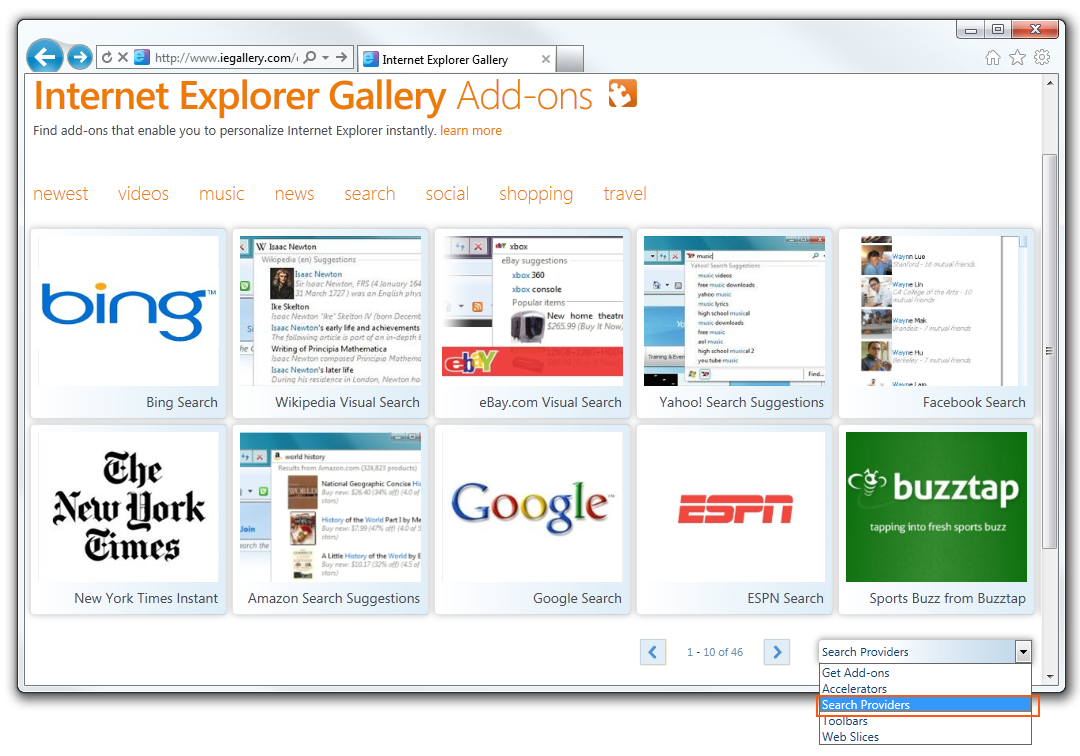This screenshot has height=756, width=1080.
Task: Click the vertical scrollbar thumb
Action: tap(1049, 351)
